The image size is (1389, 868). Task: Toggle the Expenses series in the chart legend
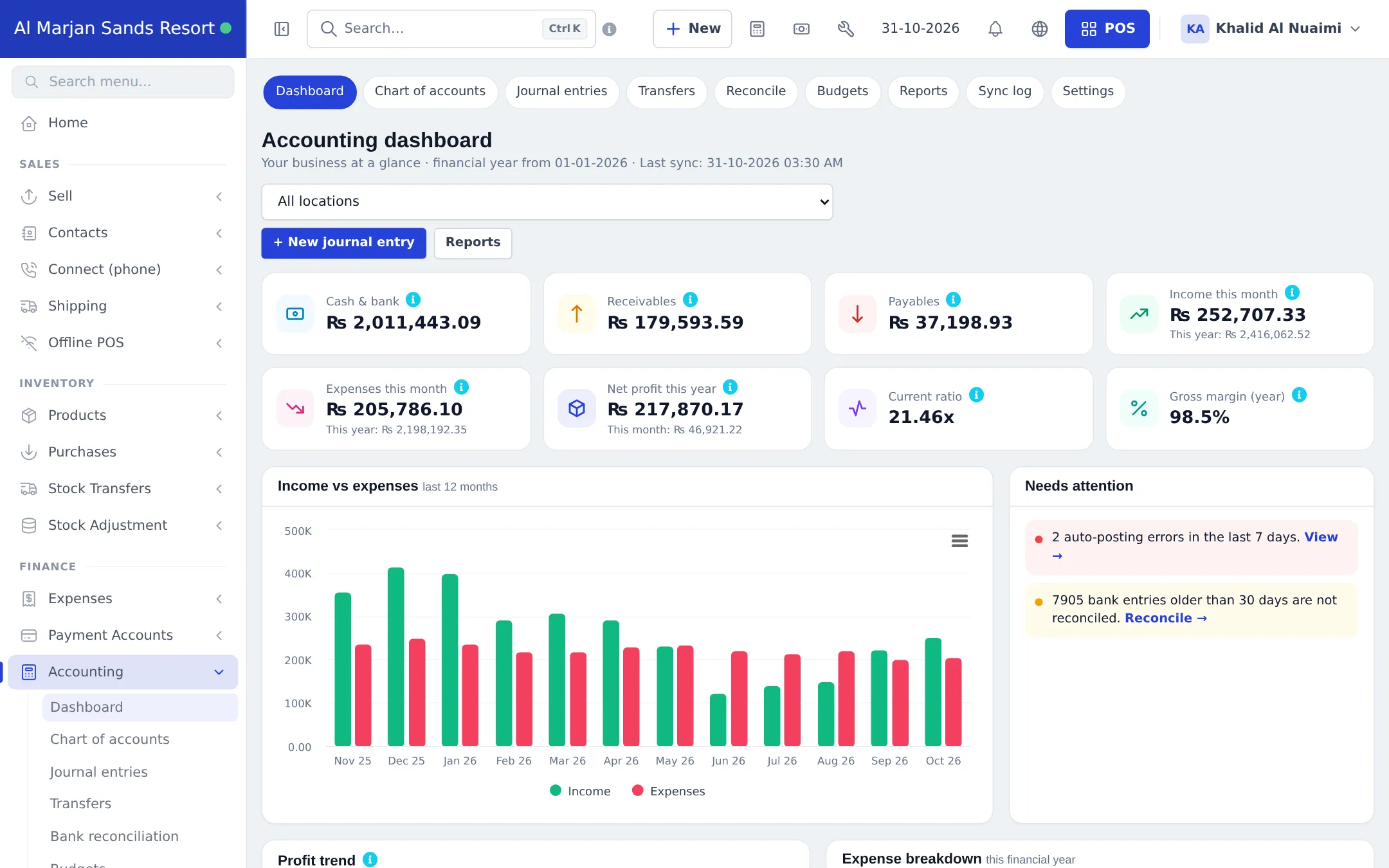point(669,791)
